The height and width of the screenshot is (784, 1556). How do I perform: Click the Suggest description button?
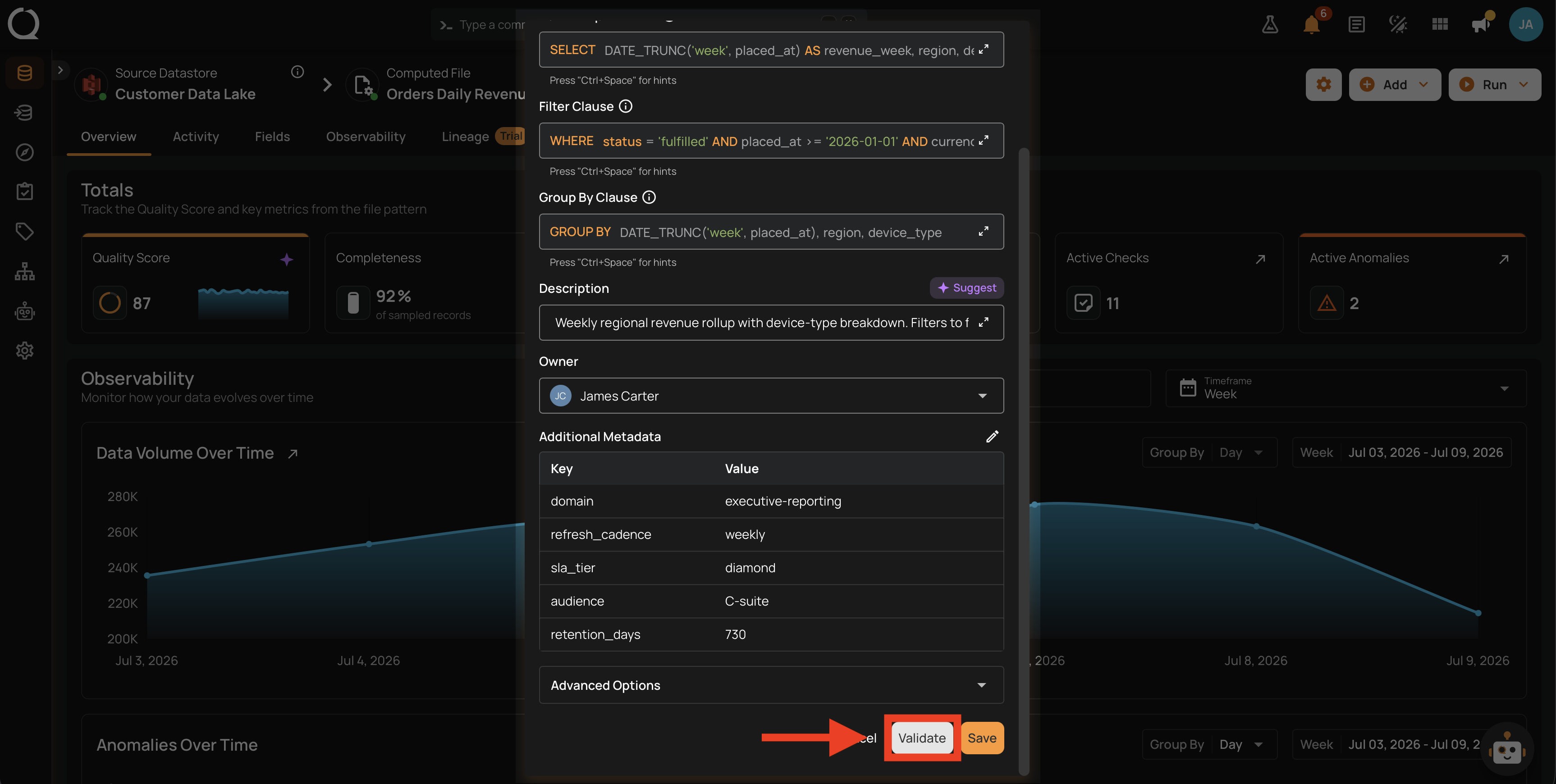[966, 288]
